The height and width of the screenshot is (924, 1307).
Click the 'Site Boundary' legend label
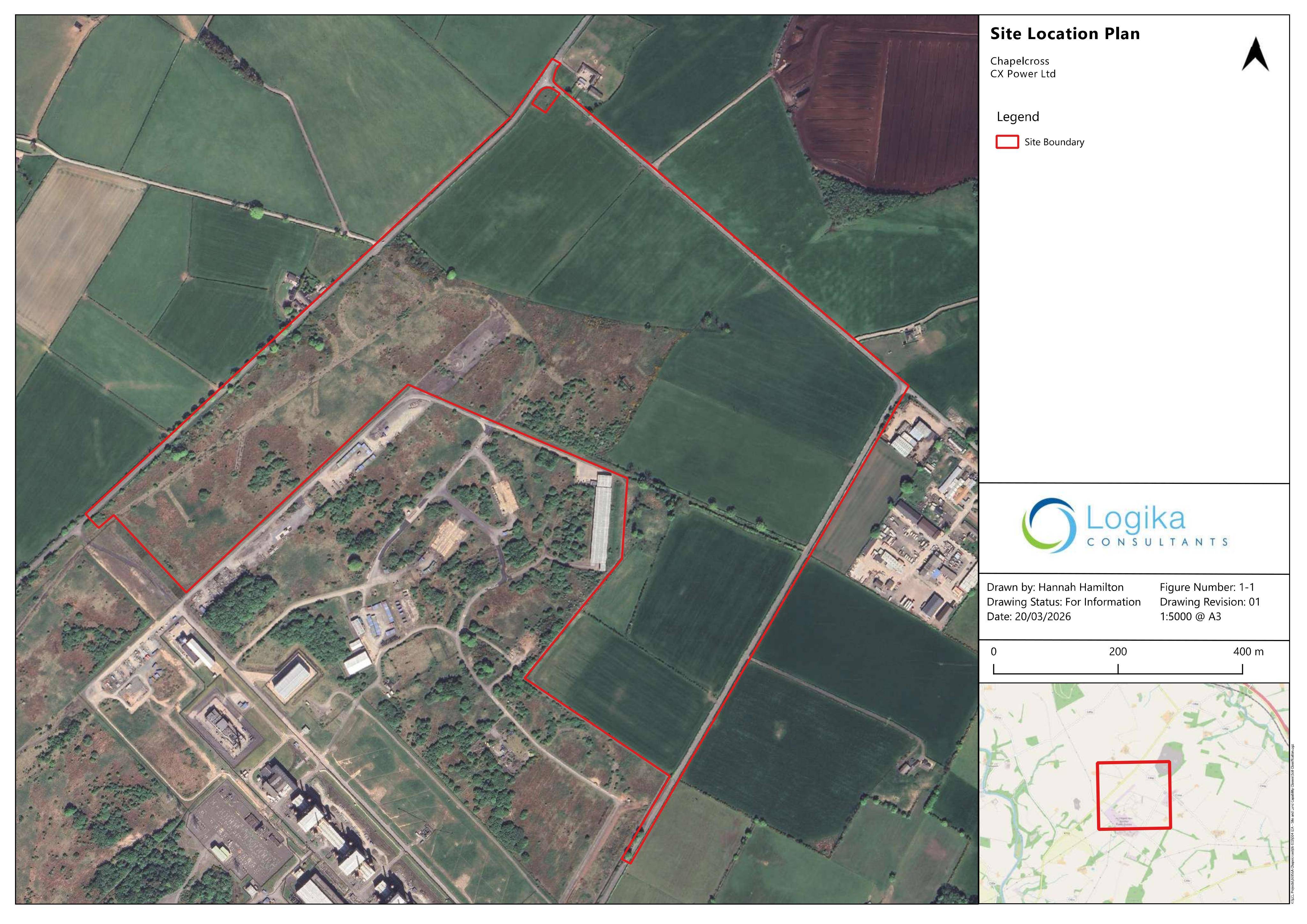[x=1054, y=142]
